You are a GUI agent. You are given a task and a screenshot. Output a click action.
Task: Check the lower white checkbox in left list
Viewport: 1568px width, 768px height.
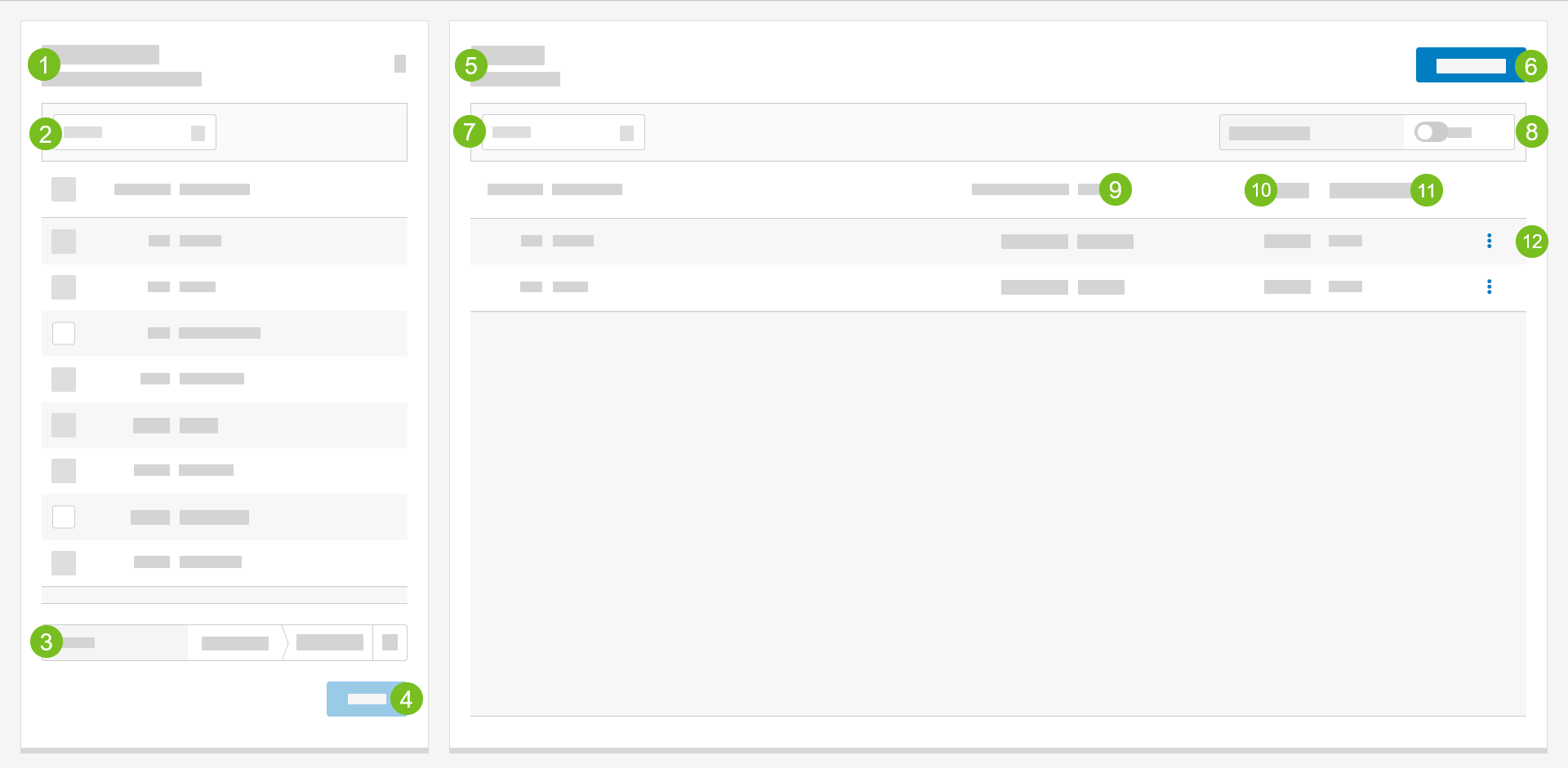pos(64,517)
